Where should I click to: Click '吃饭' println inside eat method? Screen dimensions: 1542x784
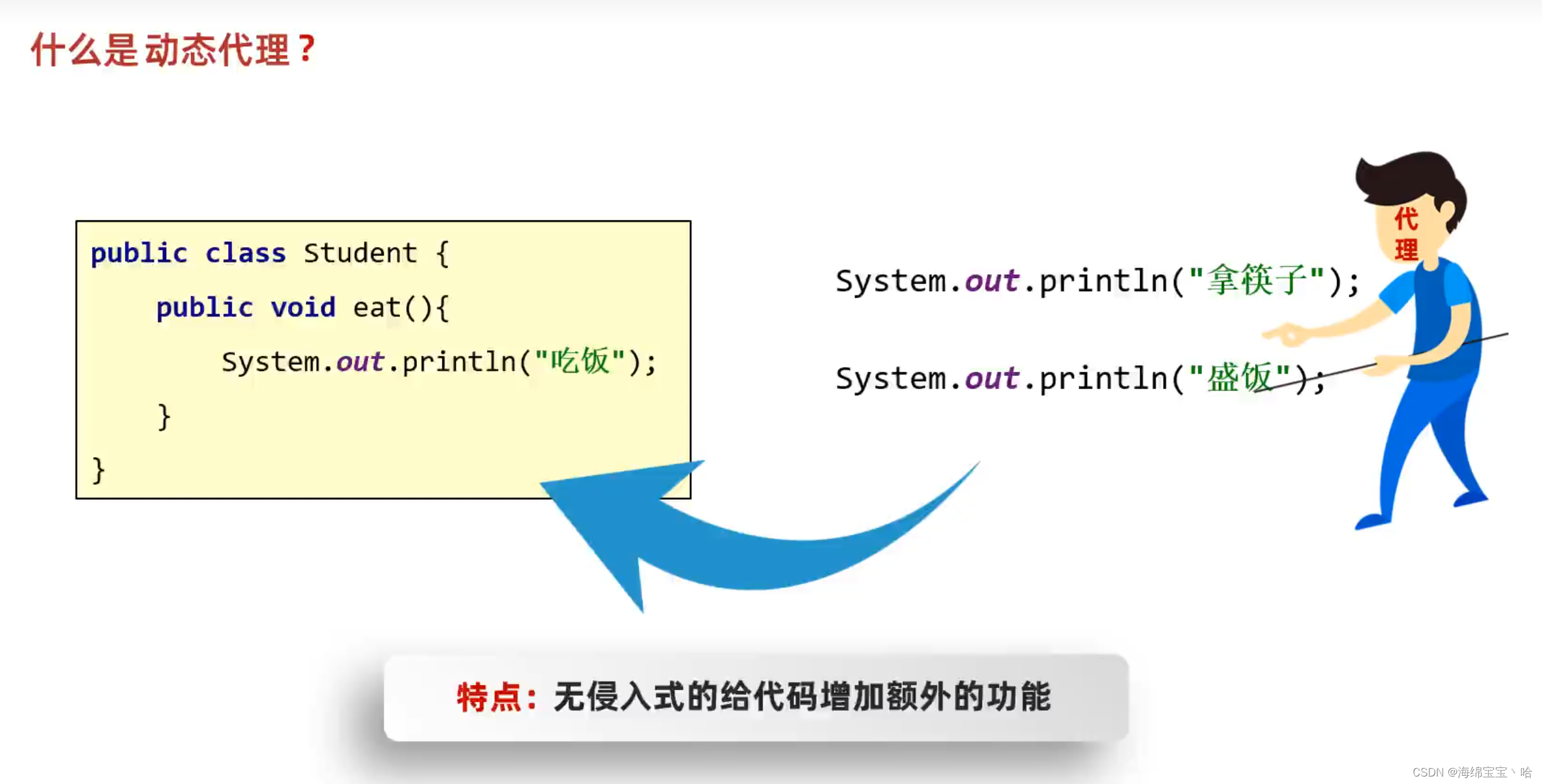coord(420,362)
